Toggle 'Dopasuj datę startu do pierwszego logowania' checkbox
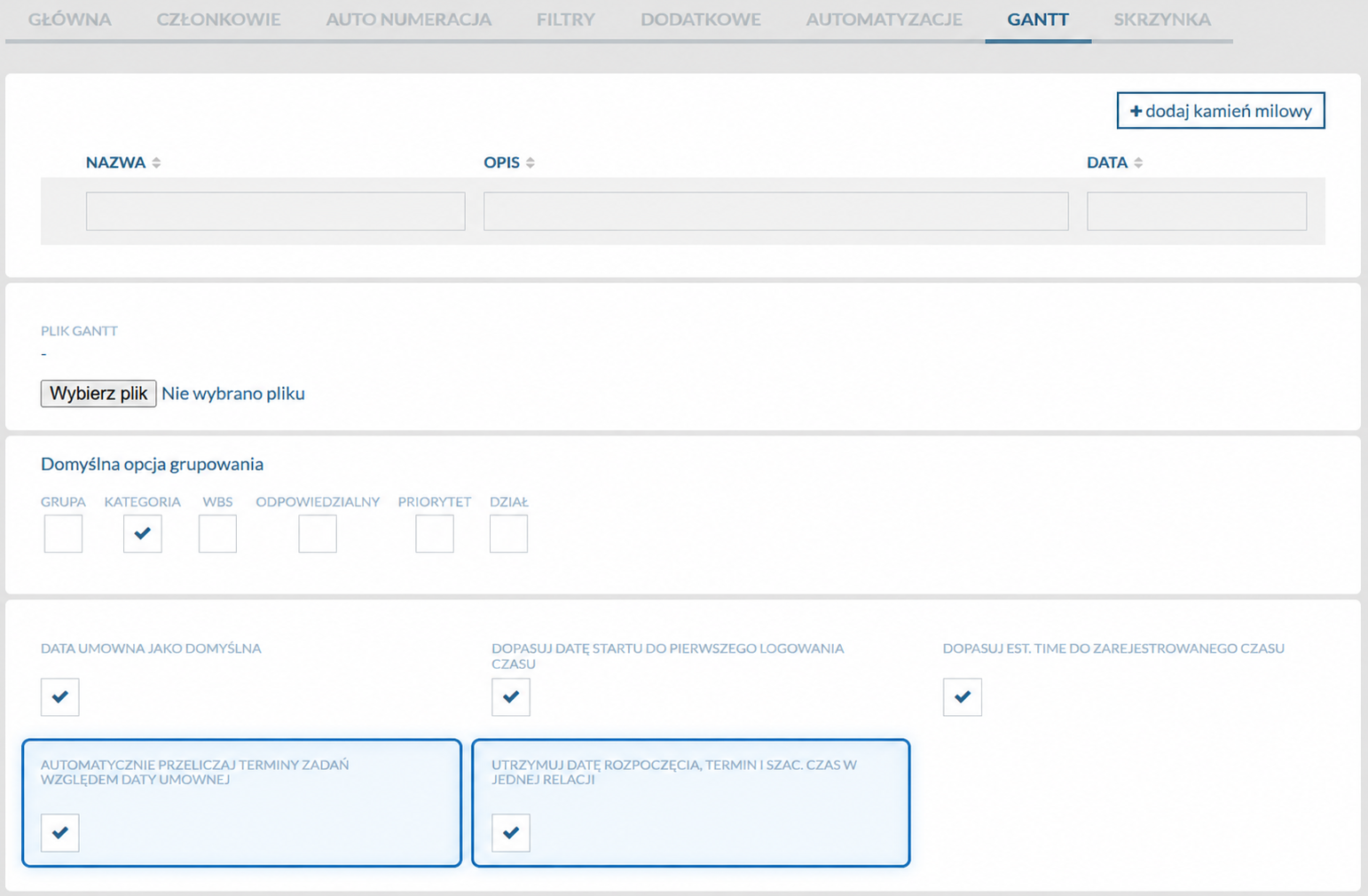Image resolution: width=1368 pixels, height=896 pixels. point(511,697)
